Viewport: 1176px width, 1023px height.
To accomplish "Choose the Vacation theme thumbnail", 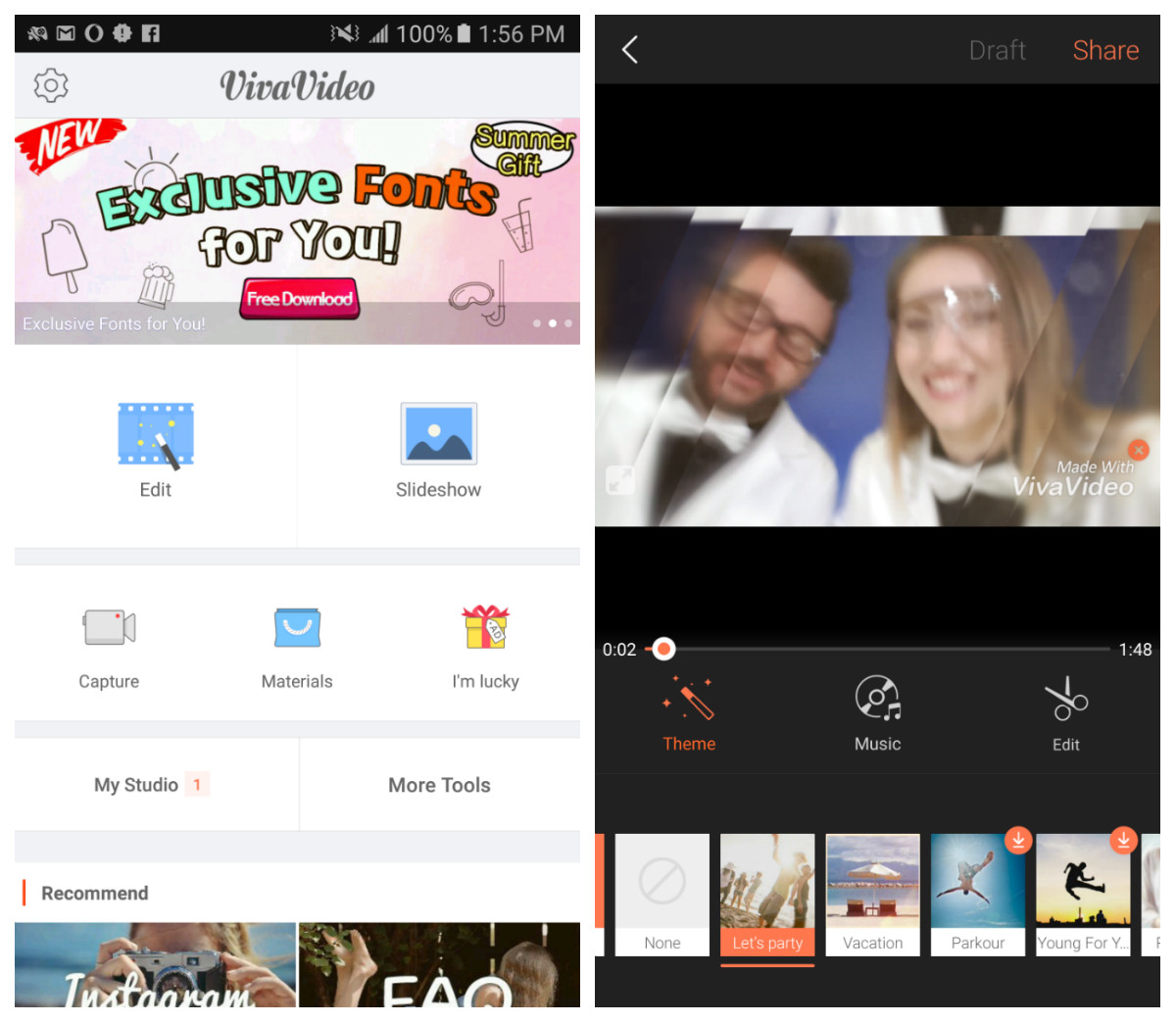I will tap(872, 895).
